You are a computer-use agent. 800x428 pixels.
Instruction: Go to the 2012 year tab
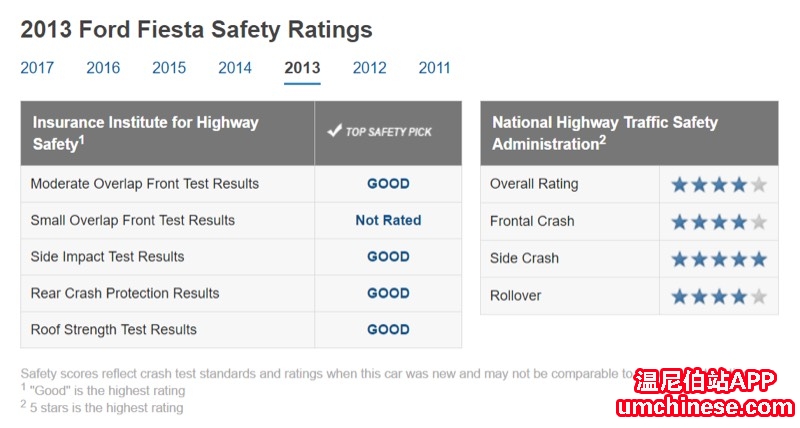[369, 68]
